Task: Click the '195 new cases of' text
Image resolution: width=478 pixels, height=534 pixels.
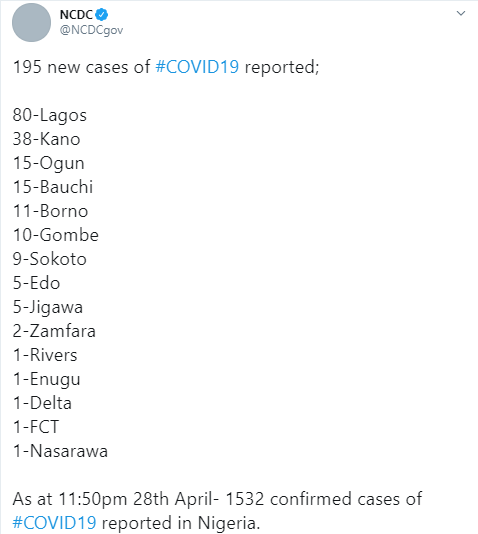Action: pyautogui.click(x=81, y=67)
